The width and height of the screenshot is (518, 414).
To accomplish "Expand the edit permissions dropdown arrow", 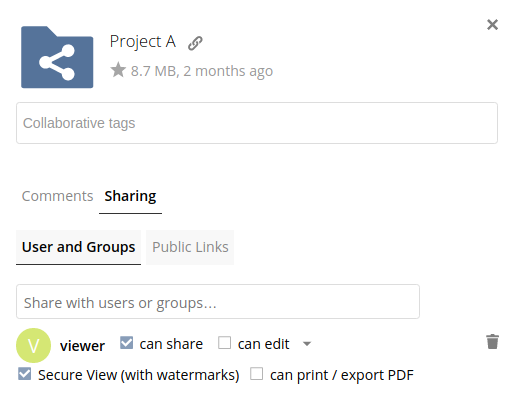I will pos(307,344).
